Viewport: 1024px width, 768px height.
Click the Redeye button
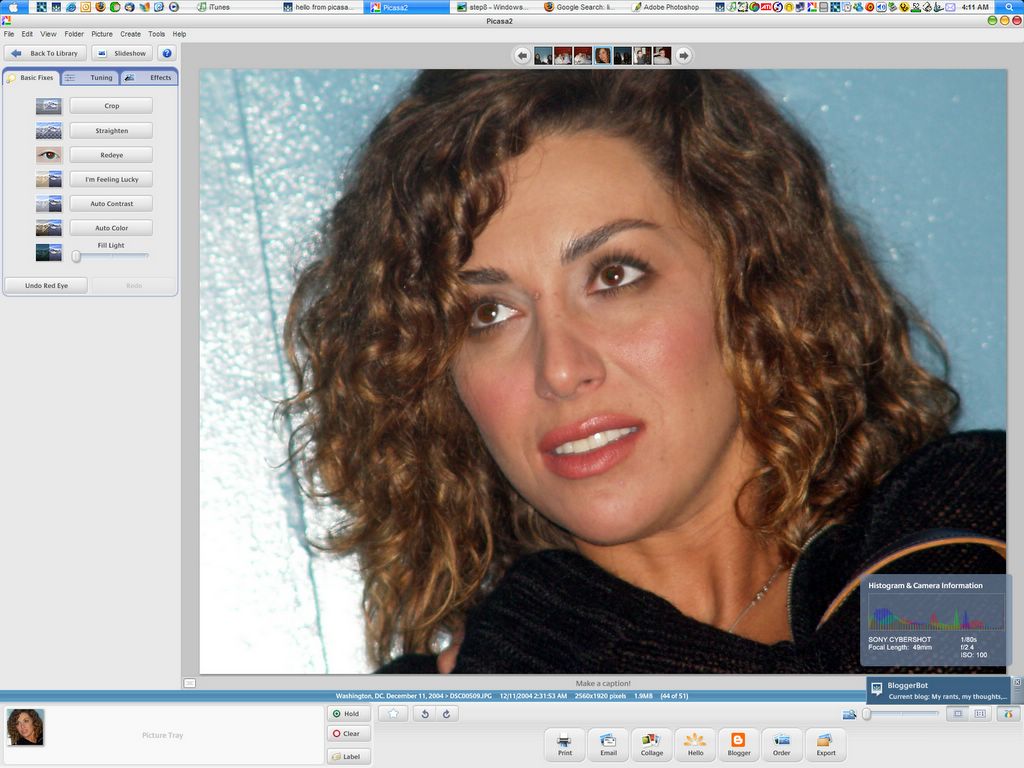click(x=112, y=155)
